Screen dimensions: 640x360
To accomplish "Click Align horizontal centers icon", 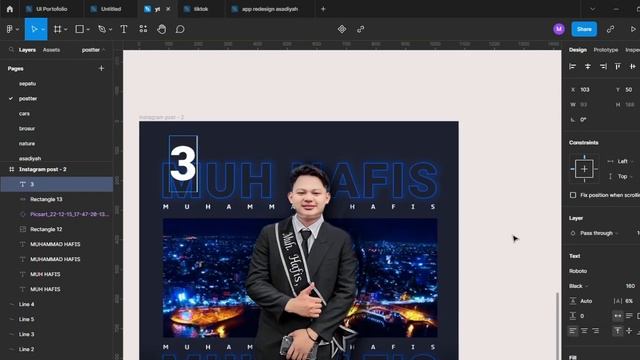I will 588,66.
